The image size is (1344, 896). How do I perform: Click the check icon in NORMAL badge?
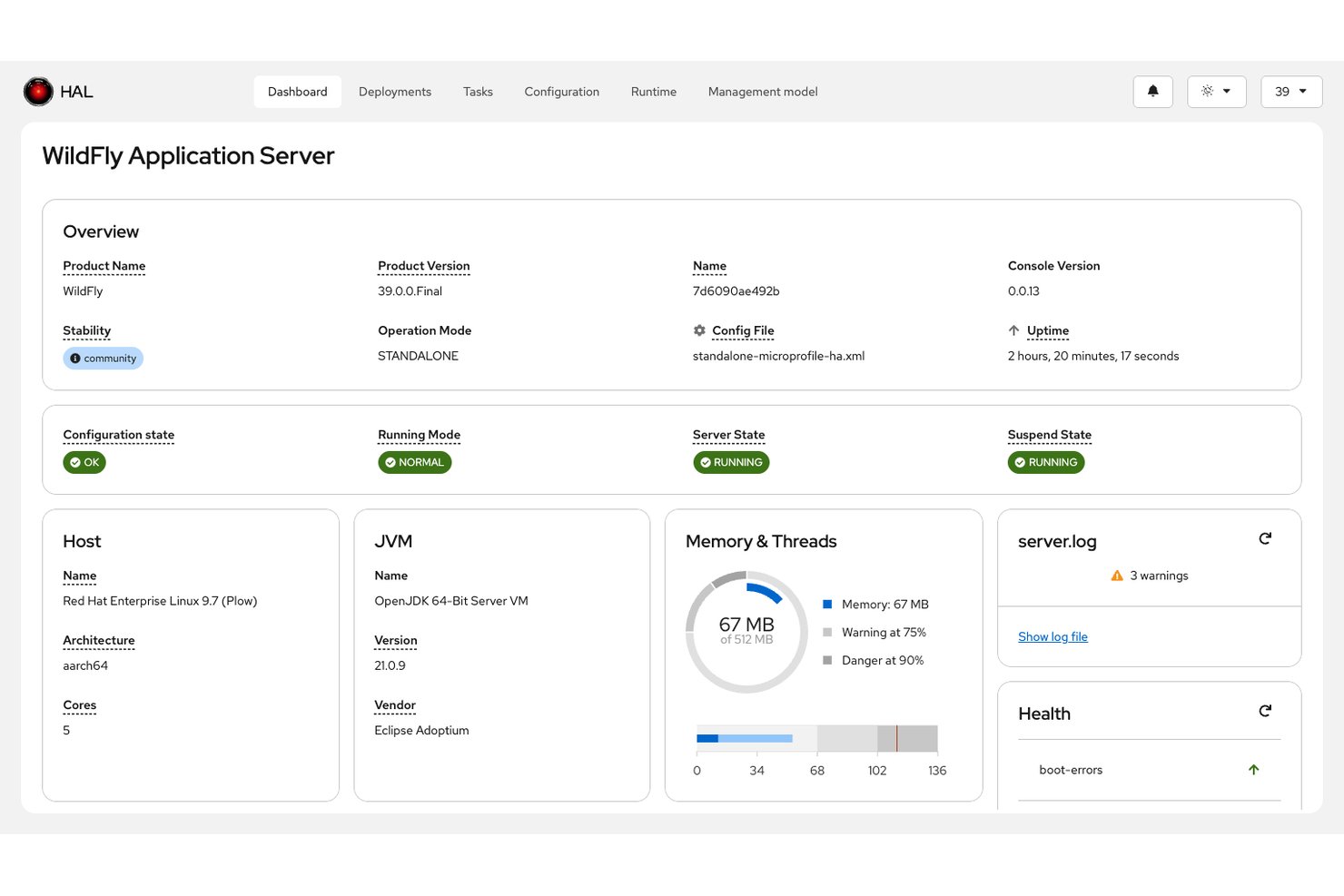tap(390, 463)
